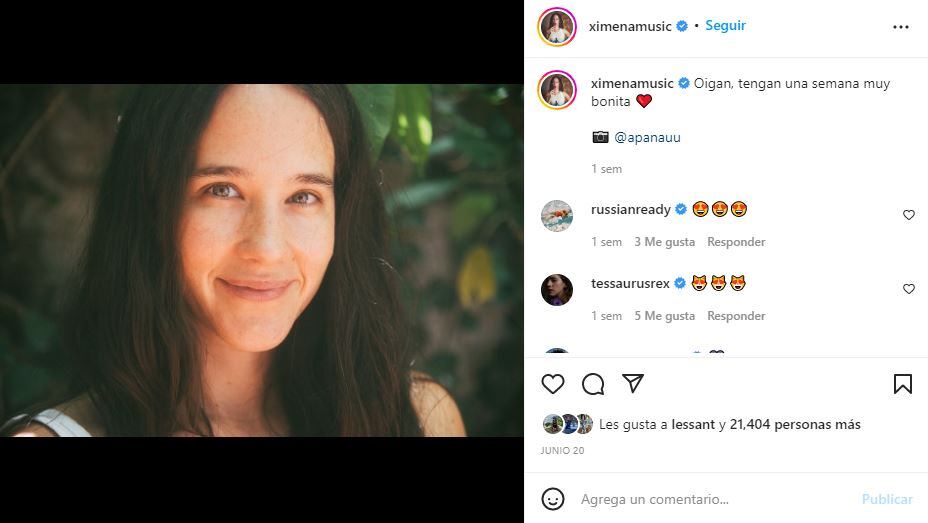Open russianready's avatar
The image size is (928, 523).
[557, 215]
